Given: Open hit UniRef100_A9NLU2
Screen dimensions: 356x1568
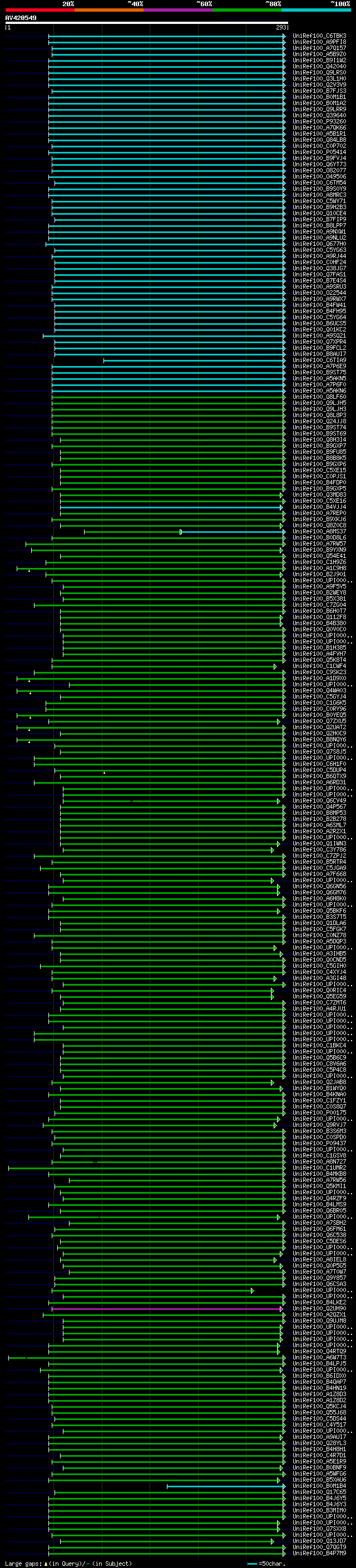Looking at the screenshot, I should point(319,238).
